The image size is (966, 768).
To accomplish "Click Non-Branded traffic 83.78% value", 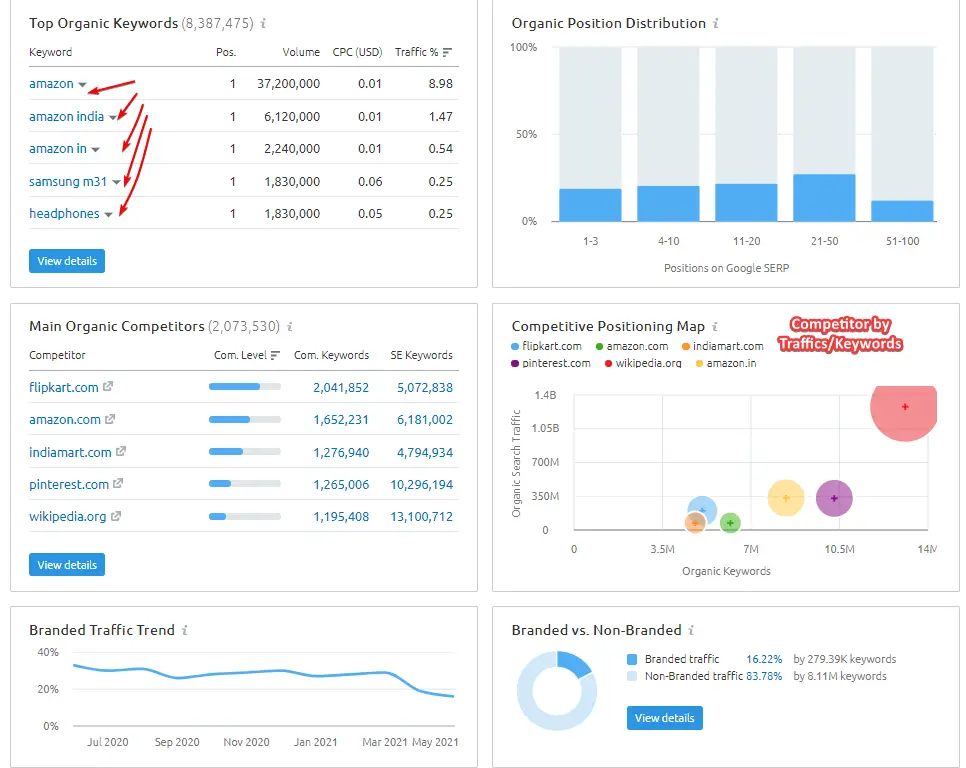I will (x=764, y=676).
